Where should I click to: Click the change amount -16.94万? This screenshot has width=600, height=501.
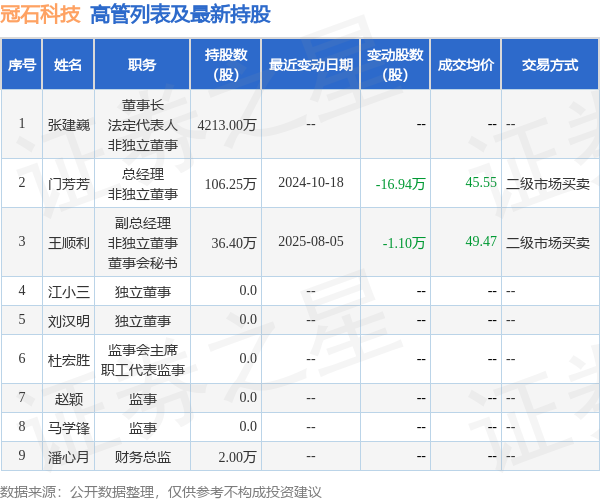[x=400, y=184]
